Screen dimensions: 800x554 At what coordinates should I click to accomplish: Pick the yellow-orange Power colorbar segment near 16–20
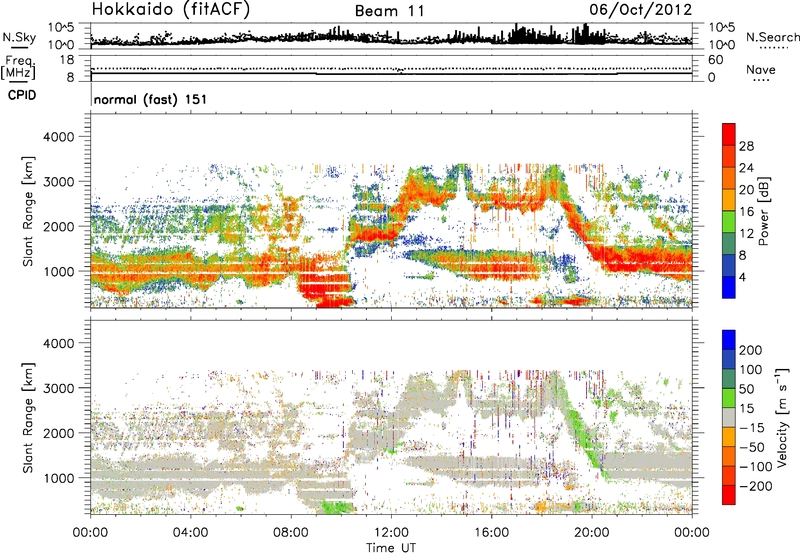[729, 200]
